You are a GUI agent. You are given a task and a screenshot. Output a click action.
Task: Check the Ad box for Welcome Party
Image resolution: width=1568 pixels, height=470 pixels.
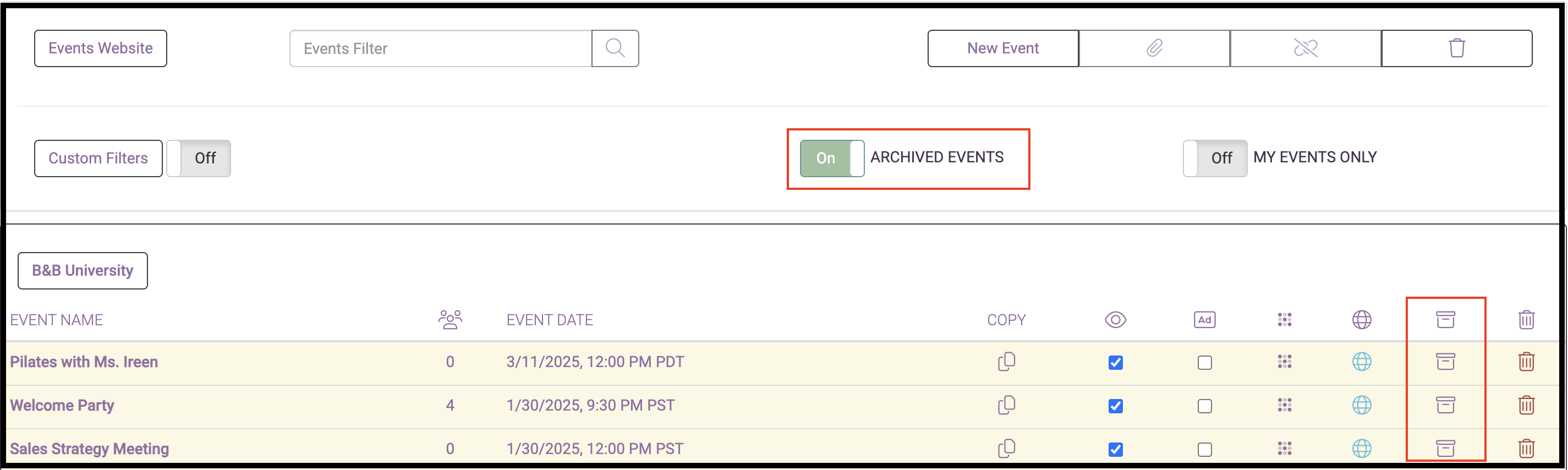click(1204, 406)
